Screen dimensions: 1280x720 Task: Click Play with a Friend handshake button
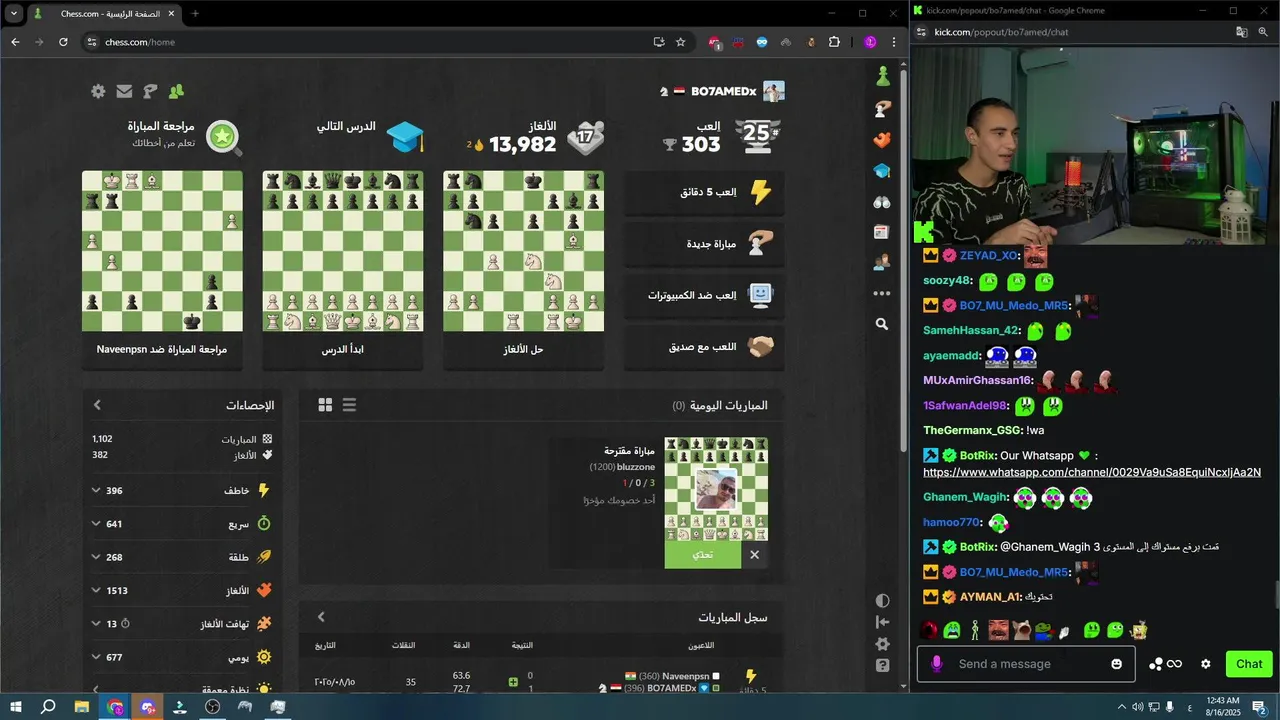pyautogui.click(x=704, y=347)
